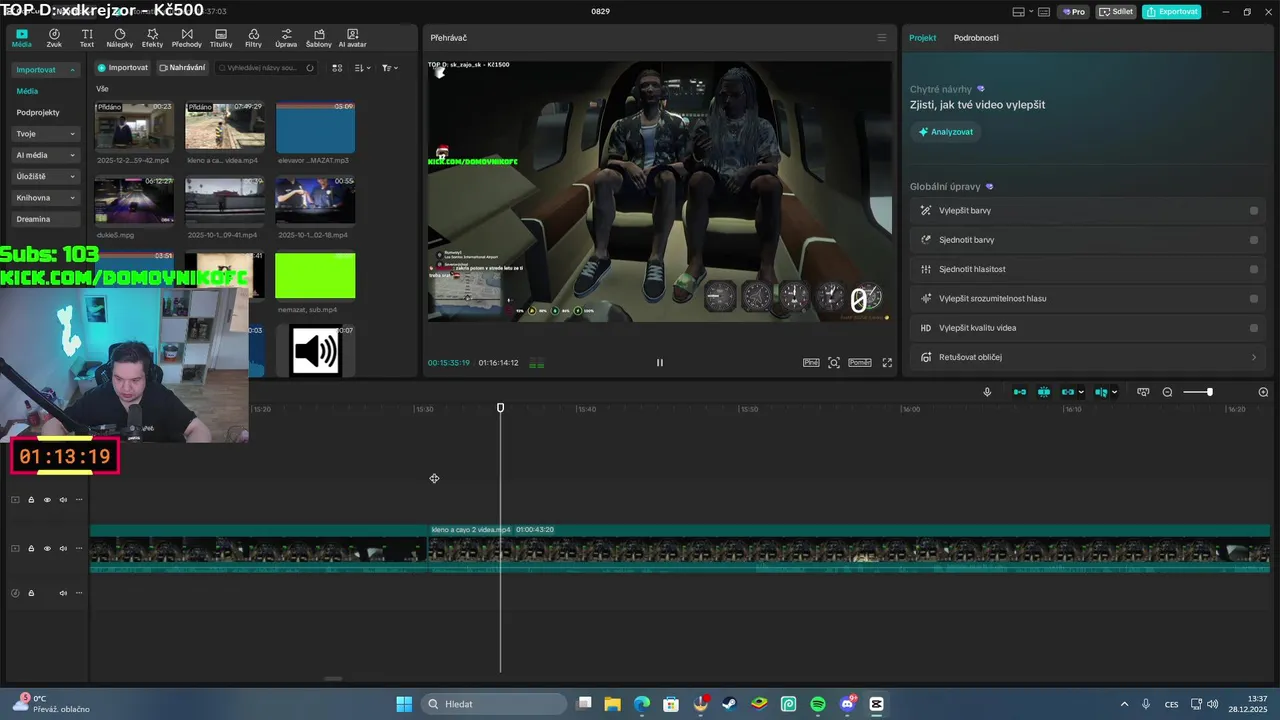Click the Sdílet share button
1280x720 pixels.
tap(1116, 12)
